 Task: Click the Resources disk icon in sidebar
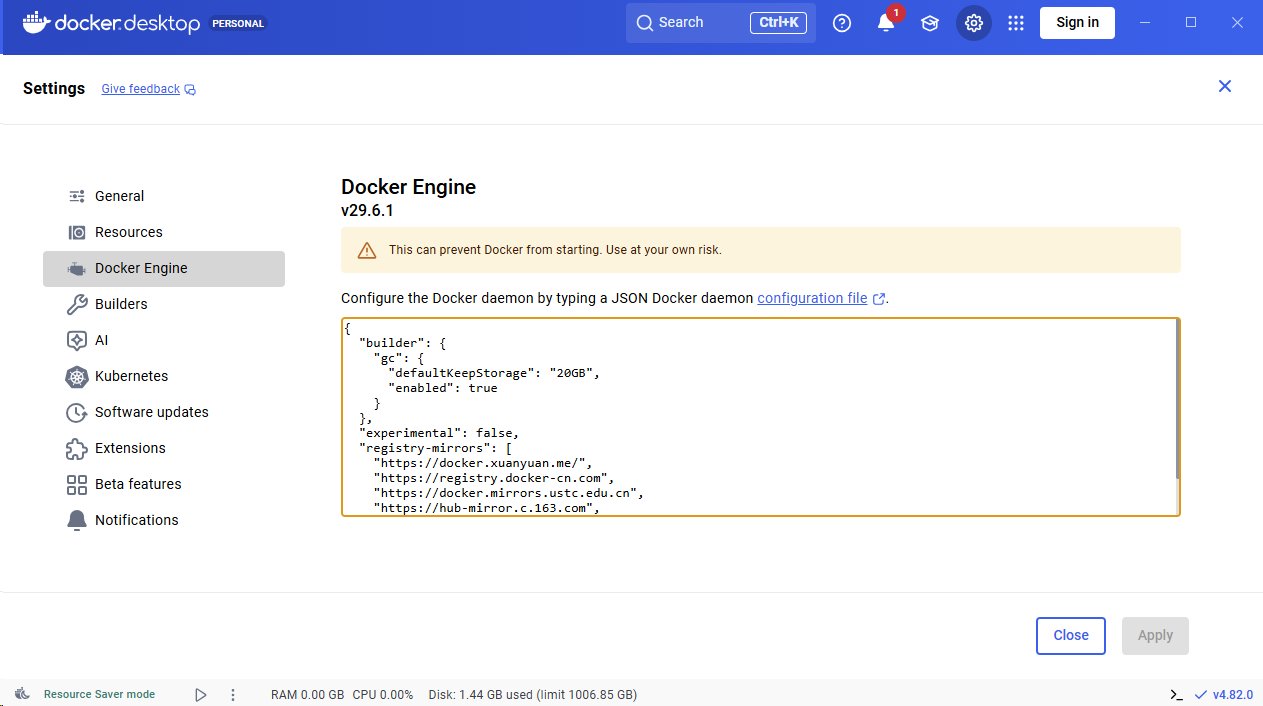pos(77,232)
